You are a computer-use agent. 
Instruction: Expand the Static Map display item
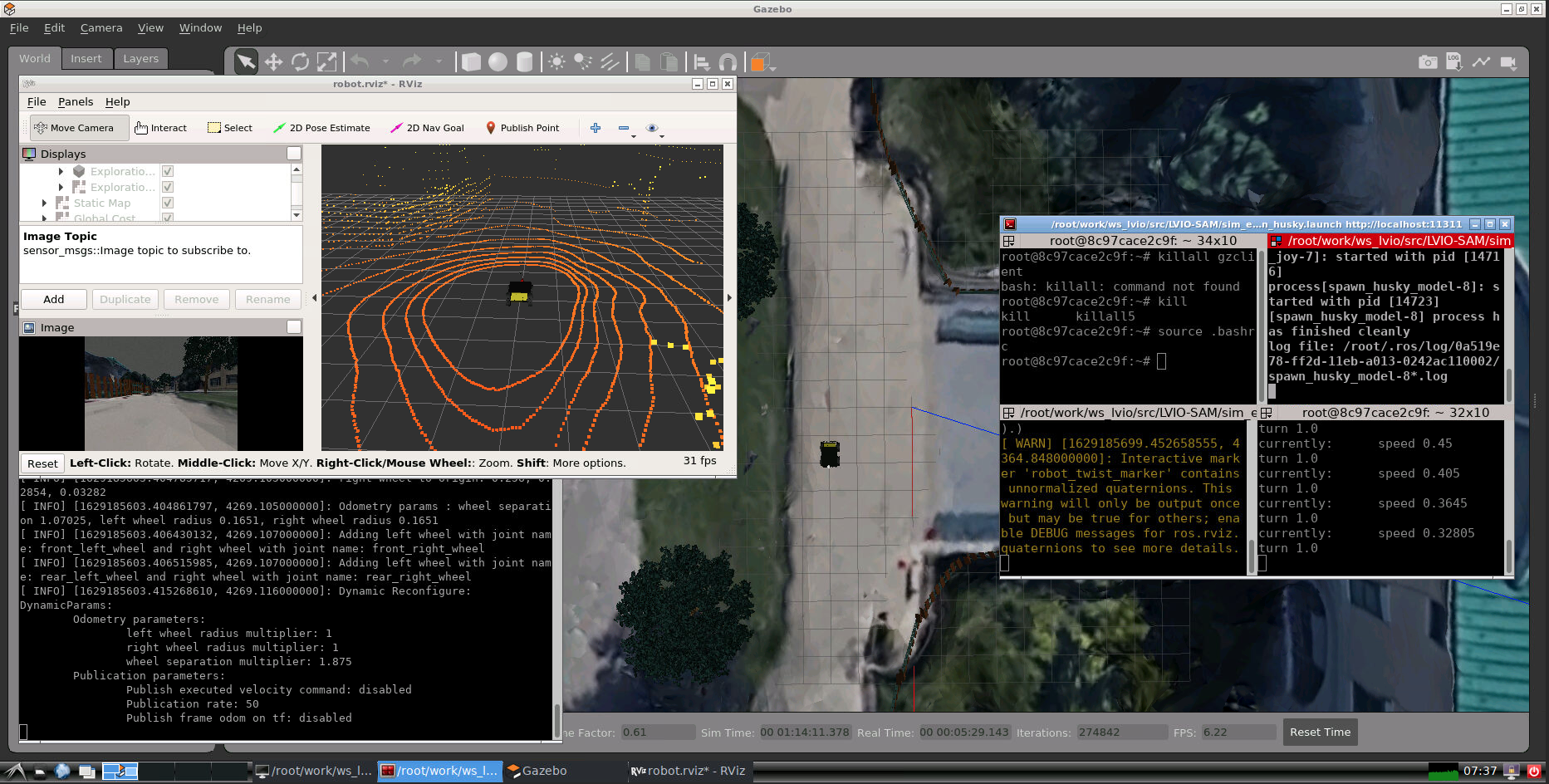45,203
